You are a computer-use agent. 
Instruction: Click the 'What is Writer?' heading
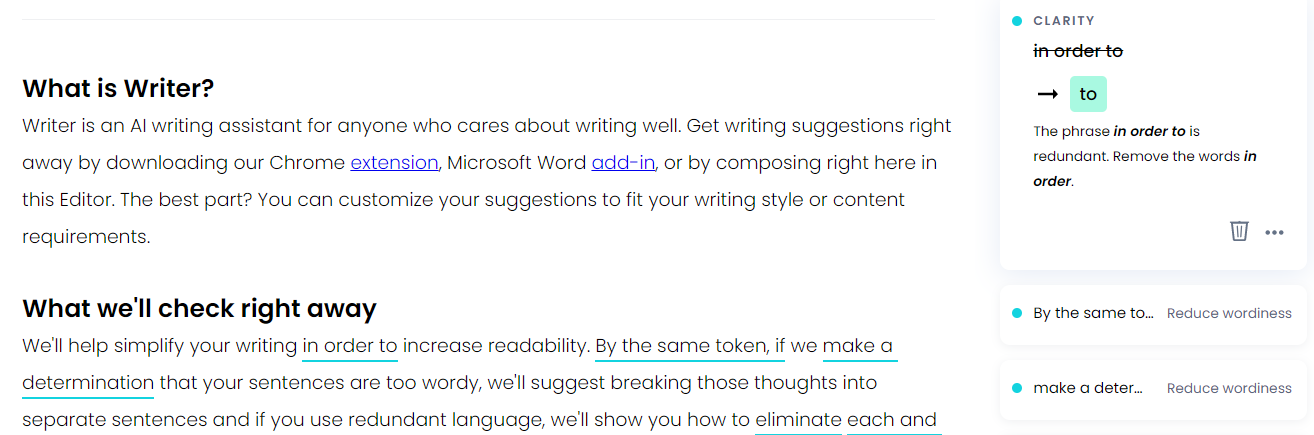click(x=118, y=88)
